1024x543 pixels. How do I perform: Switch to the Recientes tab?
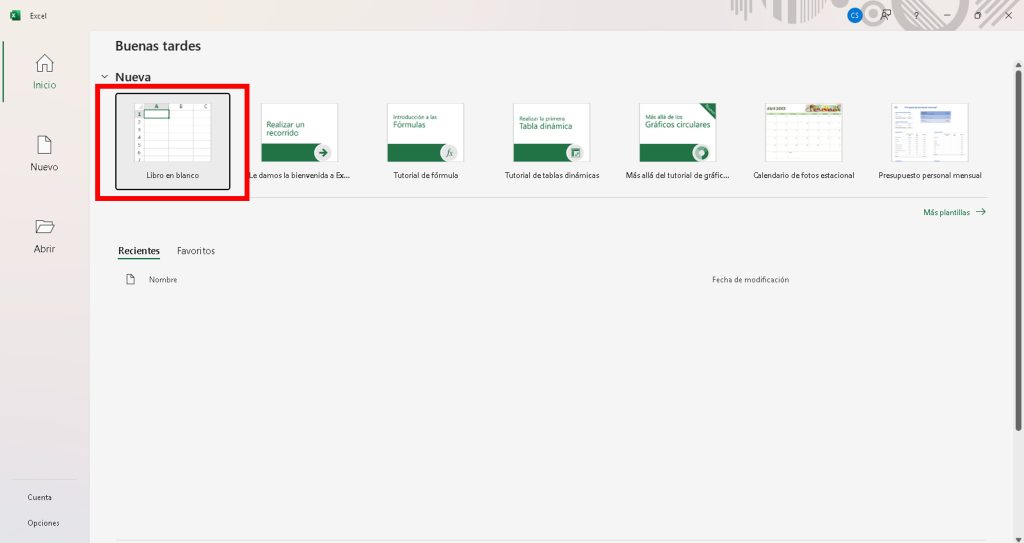(x=138, y=251)
